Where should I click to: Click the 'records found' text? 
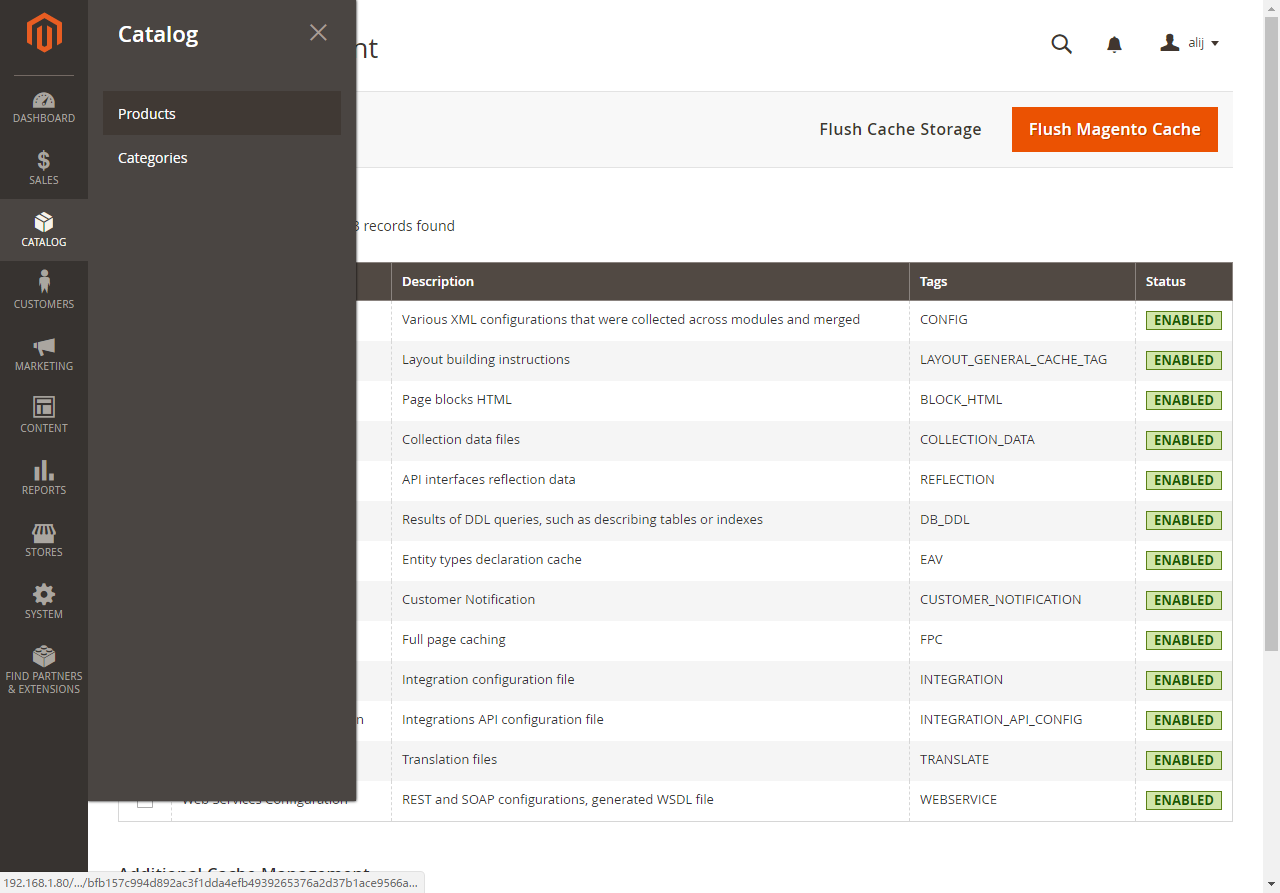click(409, 226)
